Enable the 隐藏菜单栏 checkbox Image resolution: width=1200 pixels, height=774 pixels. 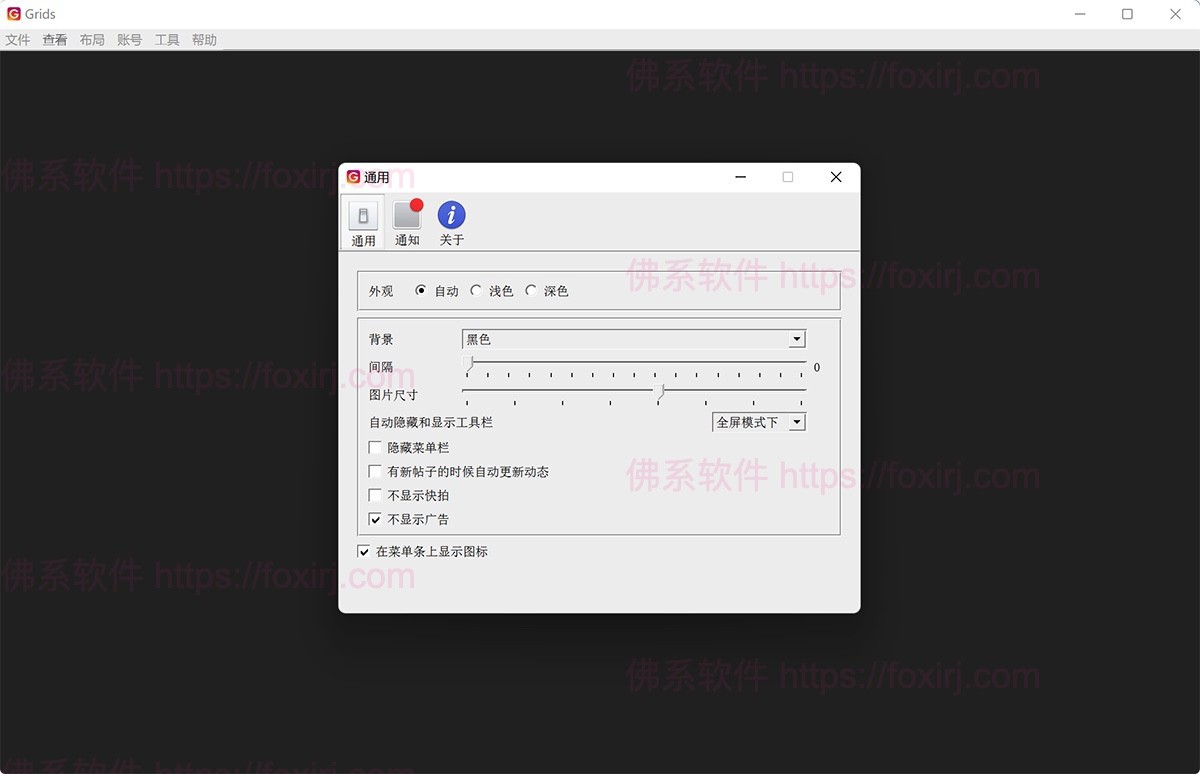pos(375,447)
